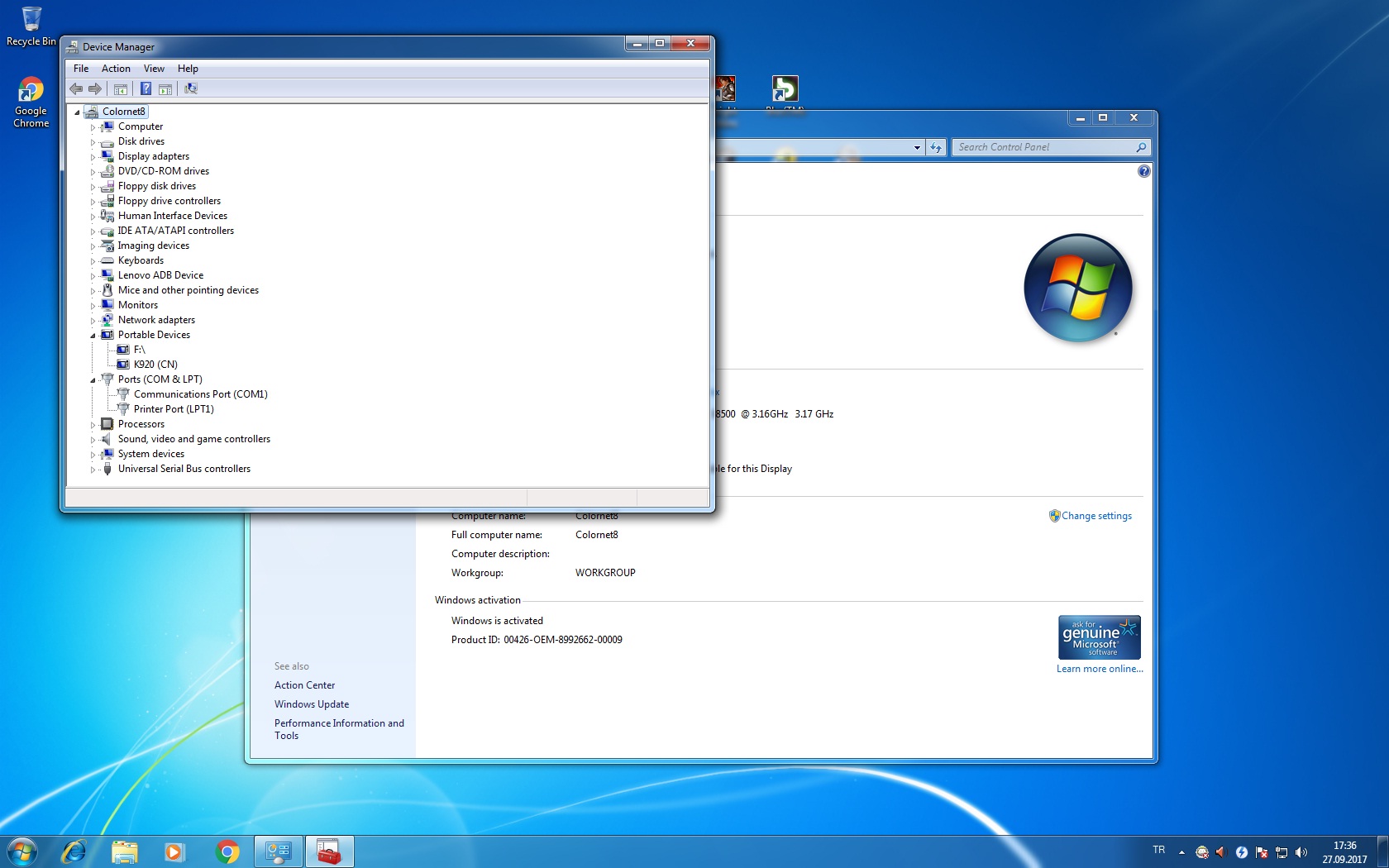Click the Control Panel help question-mark icon
Screen dimensions: 1389x868
tap(1143, 171)
